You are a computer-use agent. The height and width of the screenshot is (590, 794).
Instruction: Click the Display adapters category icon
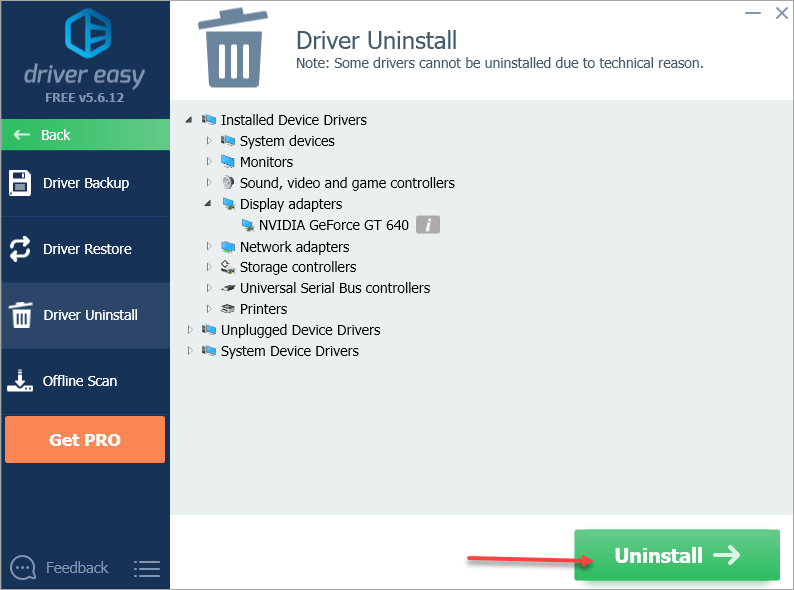tap(228, 204)
